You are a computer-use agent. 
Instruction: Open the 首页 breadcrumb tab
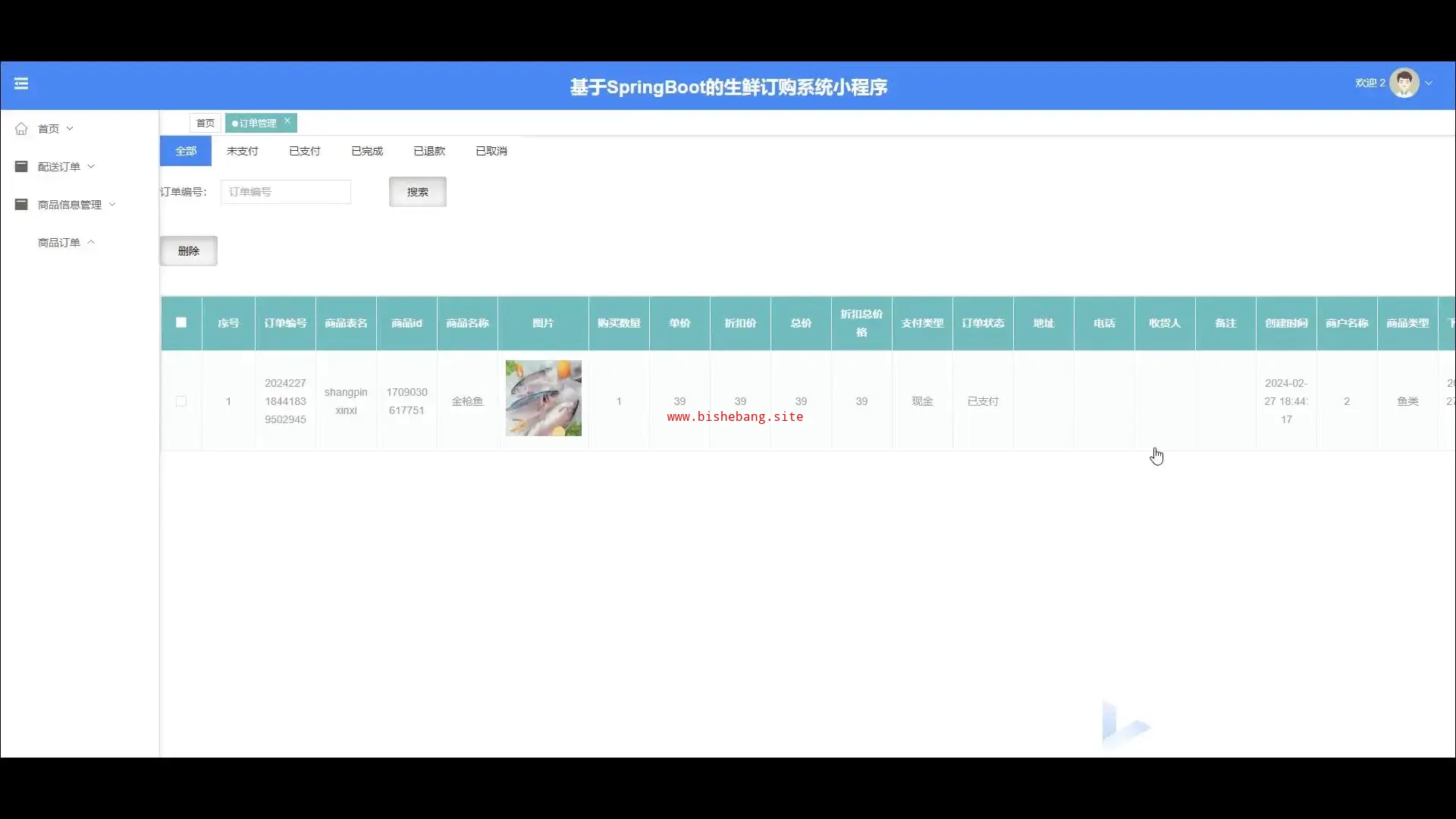(205, 123)
